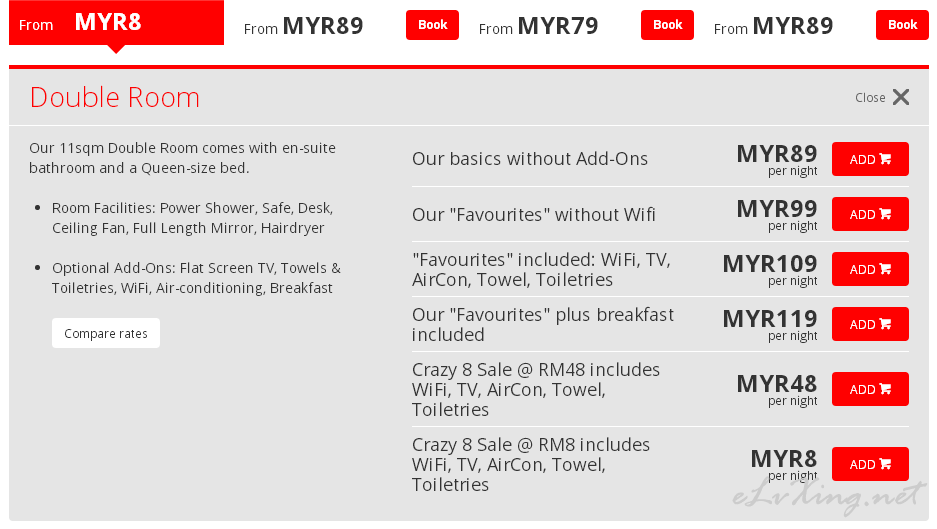The height and width of the screenshot is (529, 937).
Task: Close the Double Room panel via the X icon
Action: coord(901,97)
